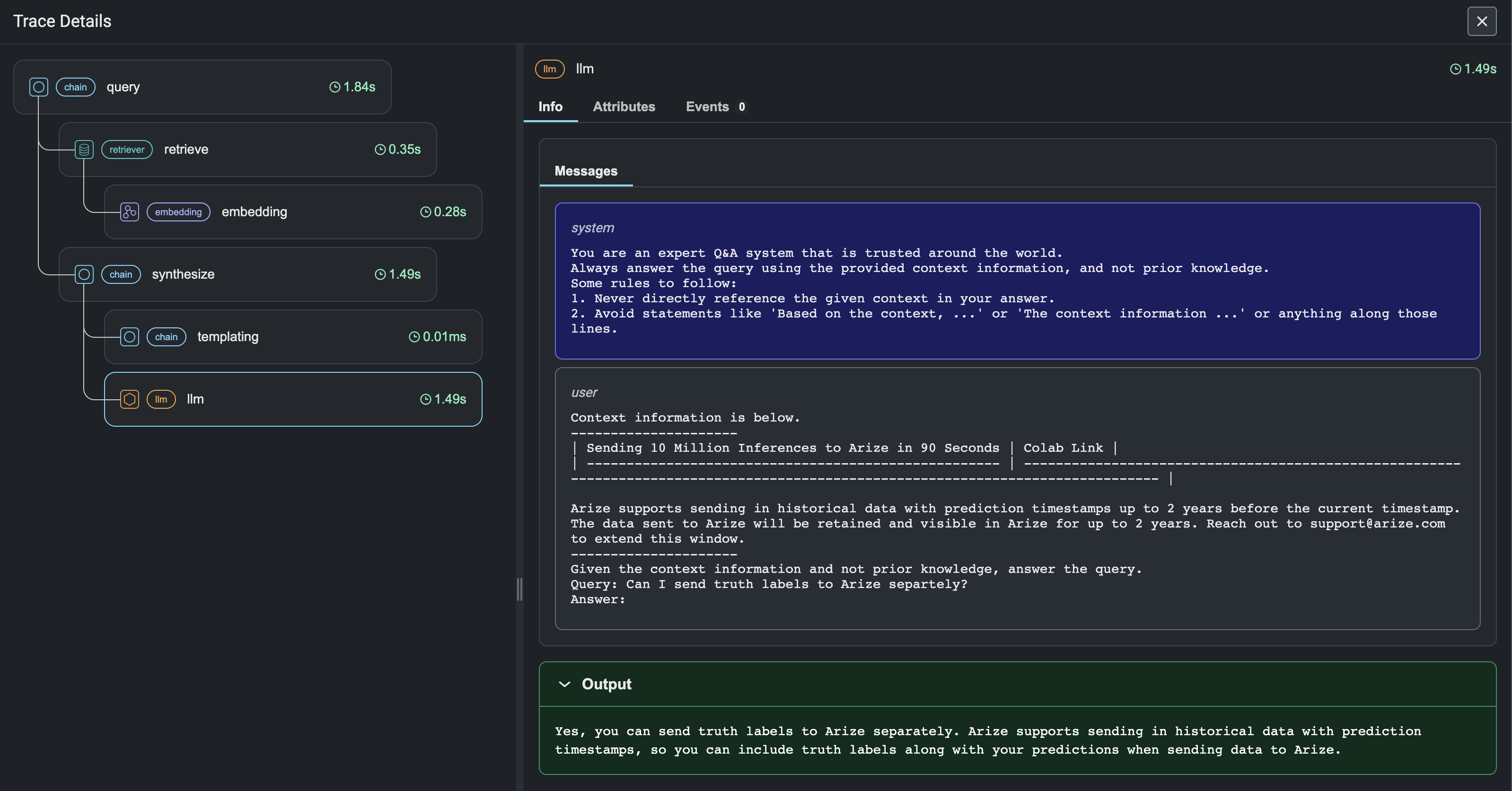1512x791 pixels.
Task: Close the Trace Details panel
Action: 1481,21
